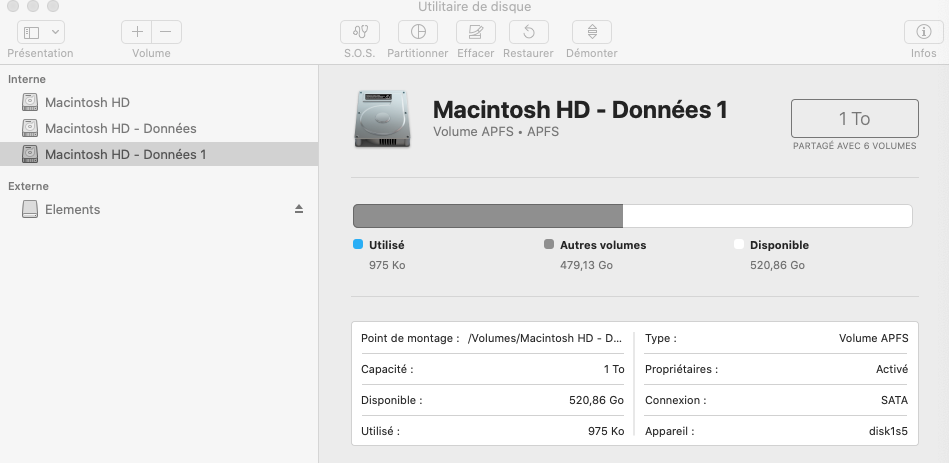Add a volume with plus button
This screenshot has width=949, height=463.
point(138,32)
